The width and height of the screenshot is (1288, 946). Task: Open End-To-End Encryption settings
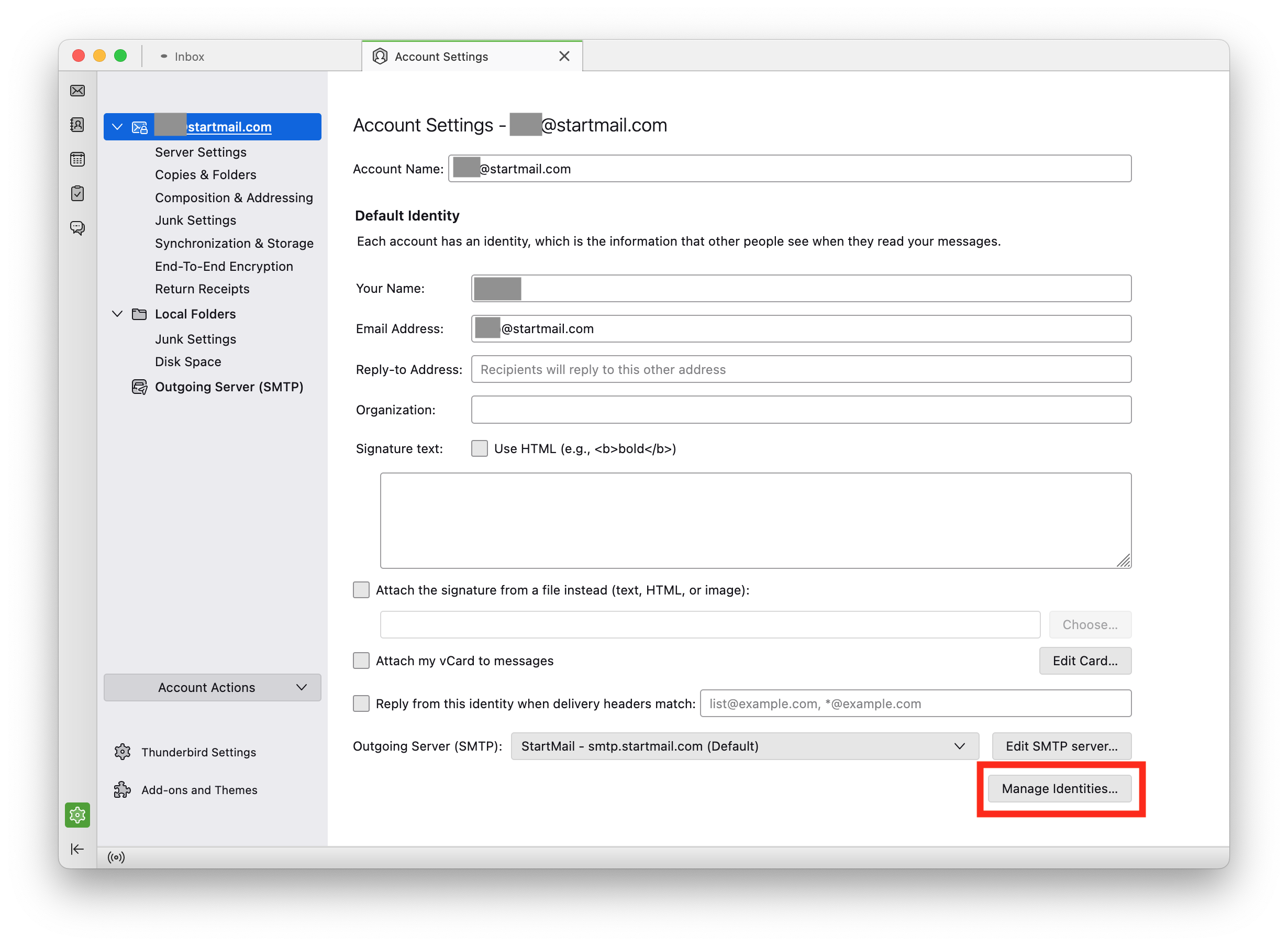click(x=224, y=266)
